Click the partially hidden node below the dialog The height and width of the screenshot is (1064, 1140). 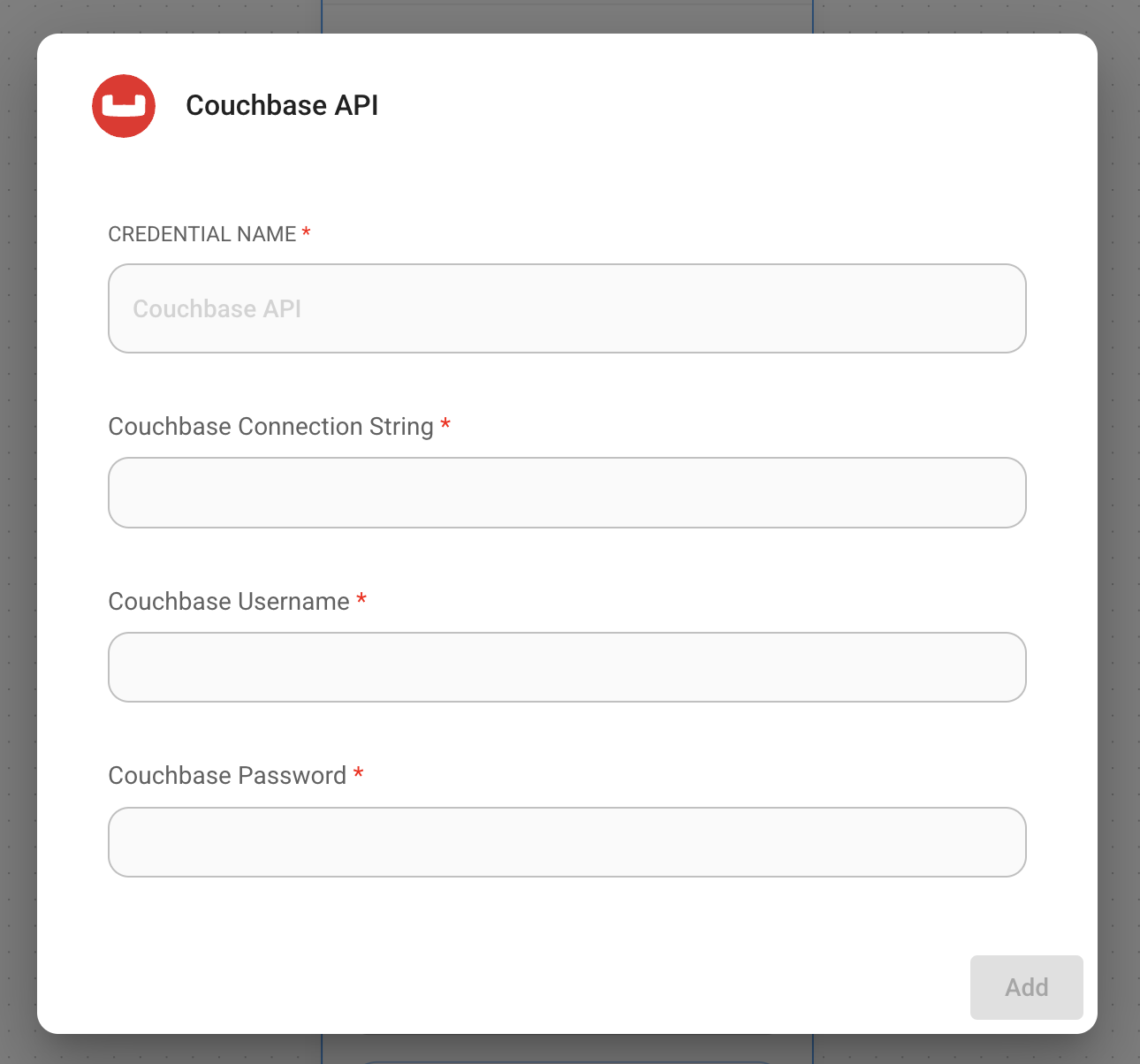coord(566,1050)
